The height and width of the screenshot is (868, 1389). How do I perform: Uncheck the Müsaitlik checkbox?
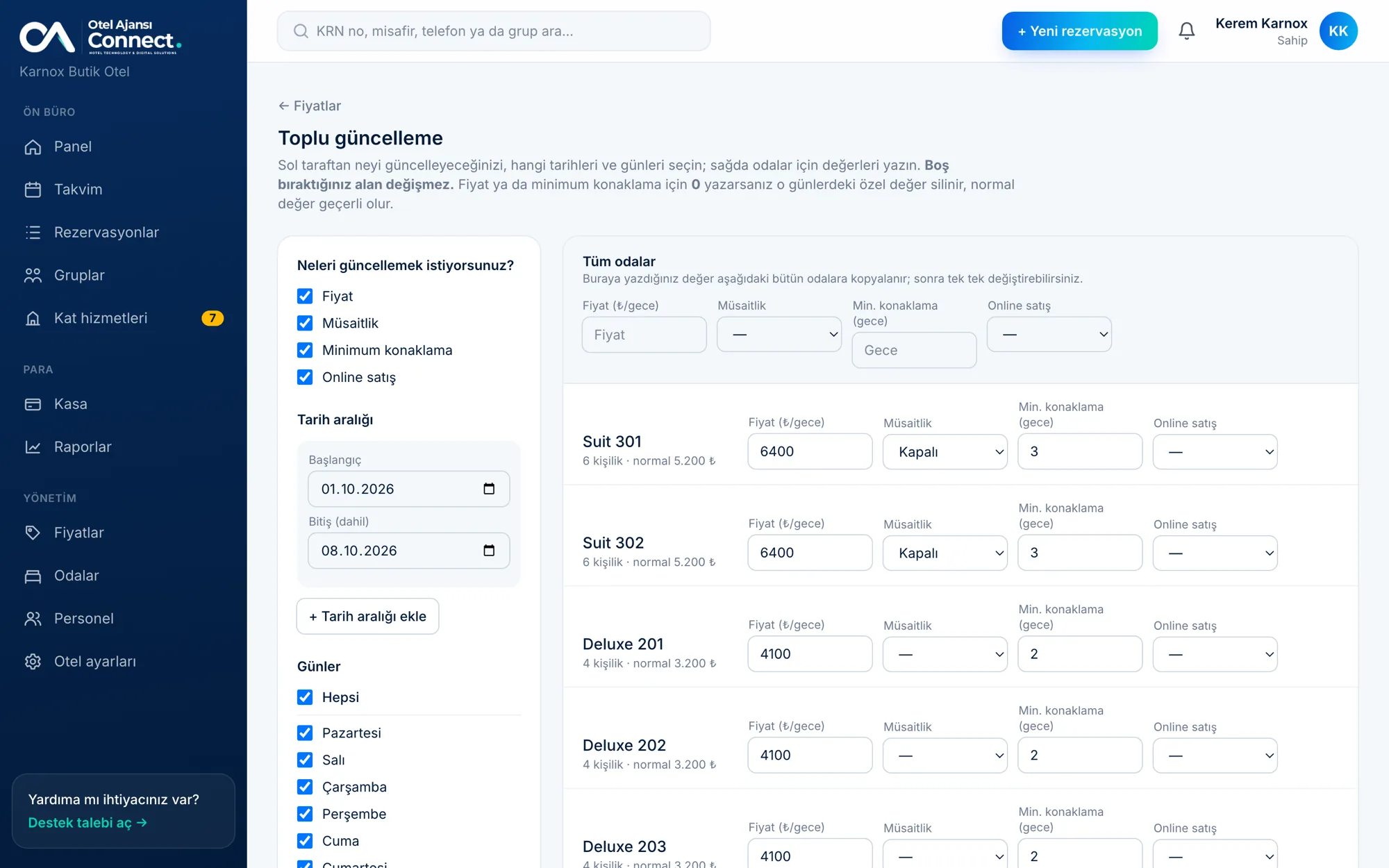tap(305, 324)
